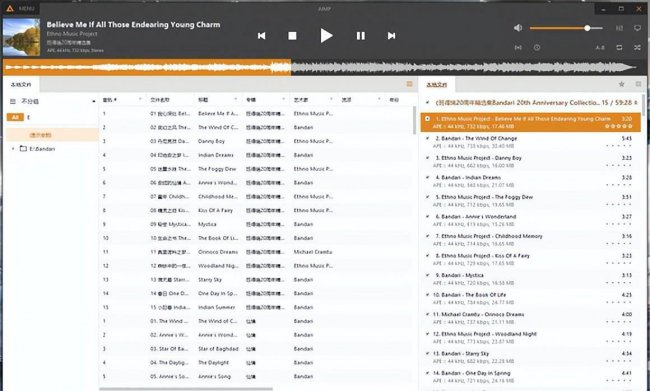The height and width of the screenshot is (391, 650).
Task: Click the star bookmark icon in playlist panel
Action: coord(621,84)
